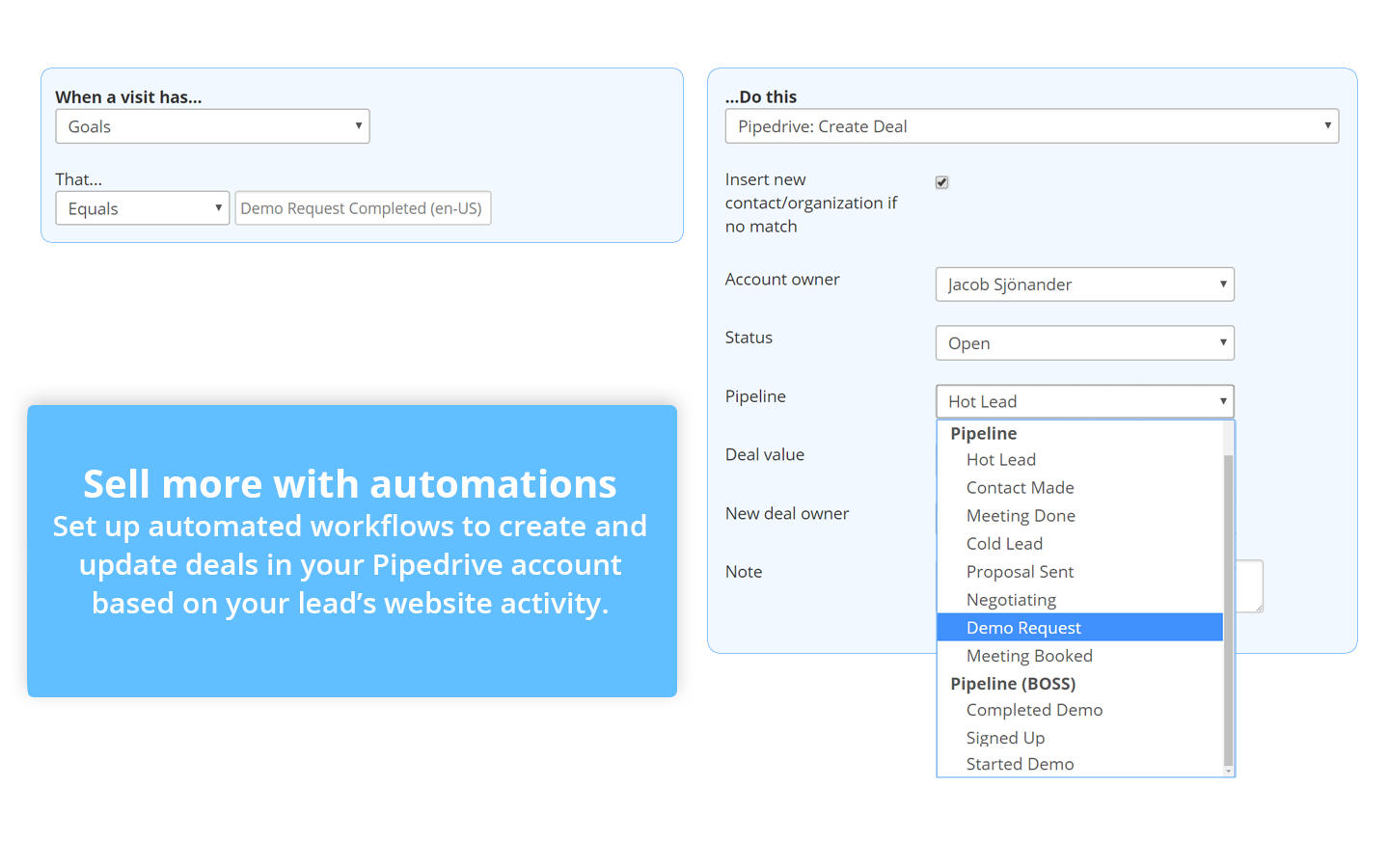Select Completed Demo under Pipeline (BOSS)

coord(1034,709)
